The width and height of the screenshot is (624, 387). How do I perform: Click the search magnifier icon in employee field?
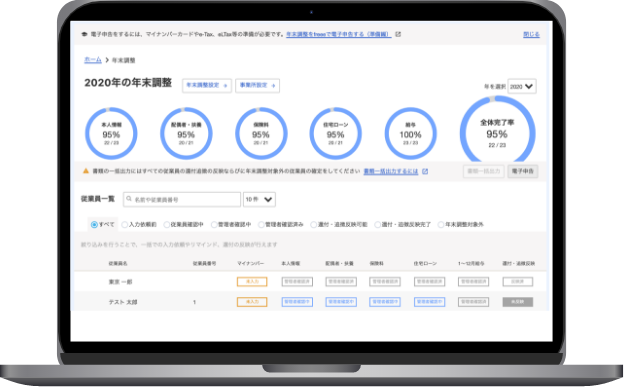click(x=129, y=199)
